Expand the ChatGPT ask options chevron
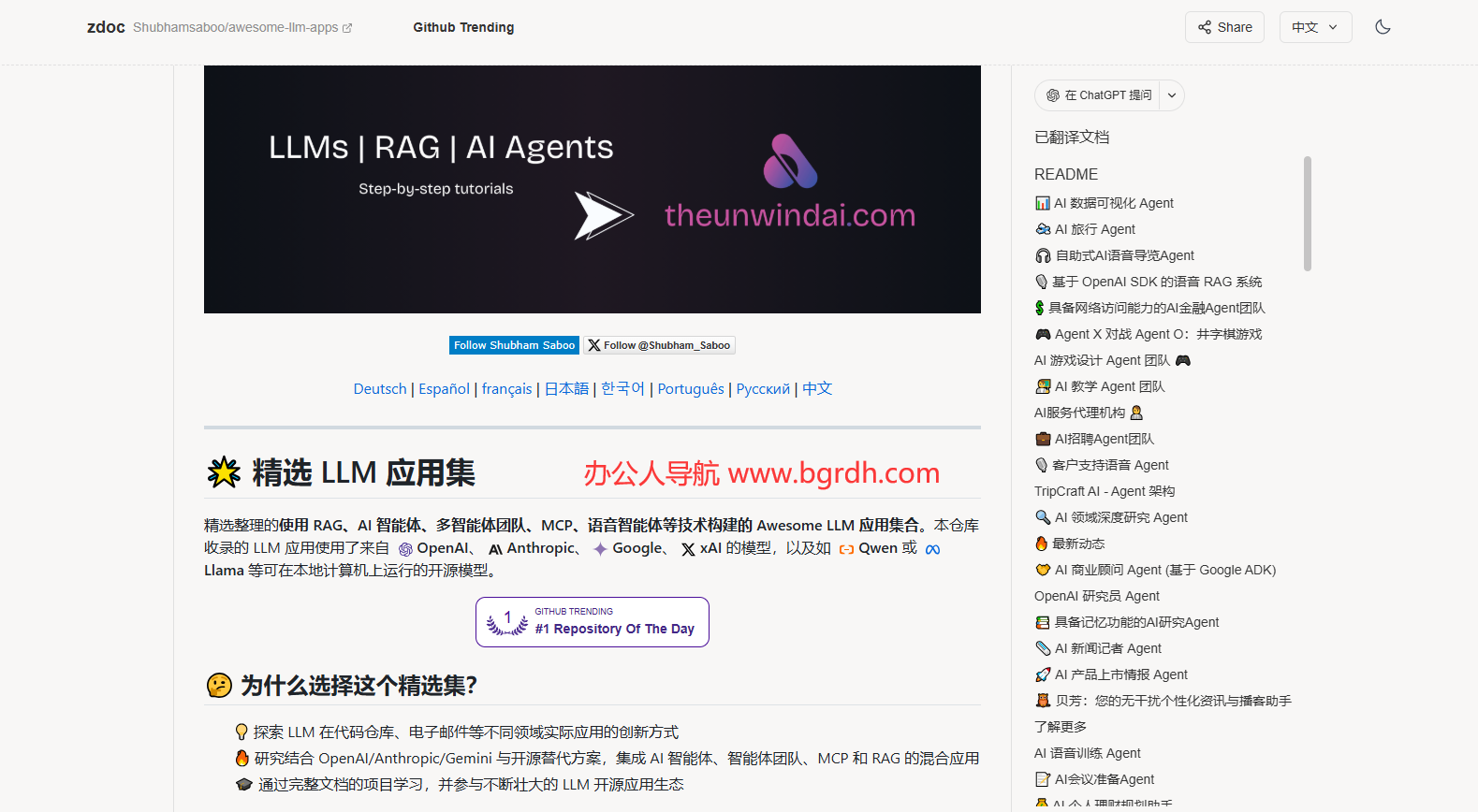This screenshot has width=1478, height=812. coord(1172,95)
